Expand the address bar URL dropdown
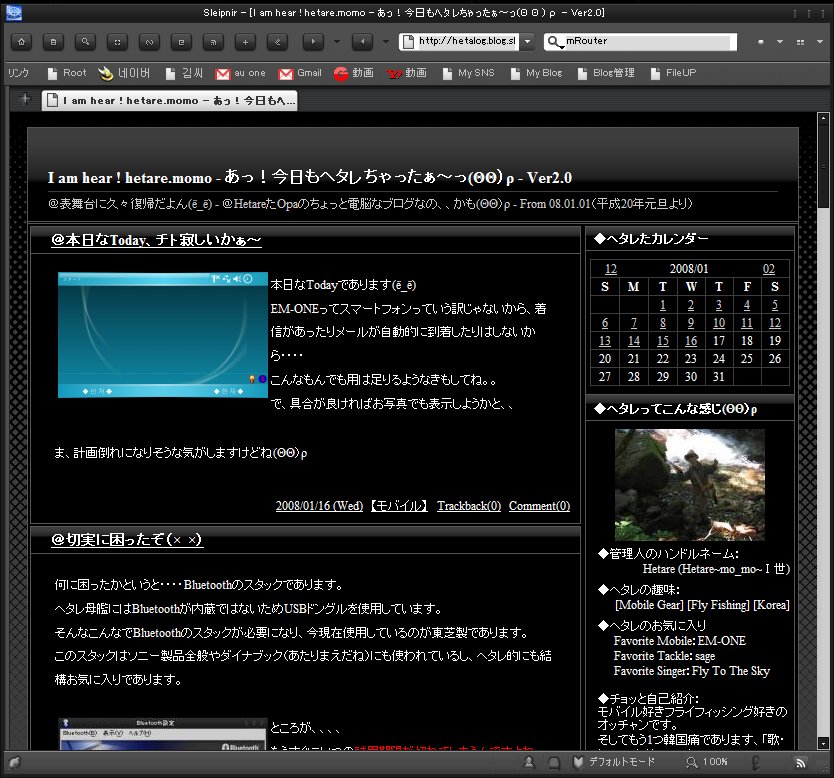 click(x=527, y=41)
